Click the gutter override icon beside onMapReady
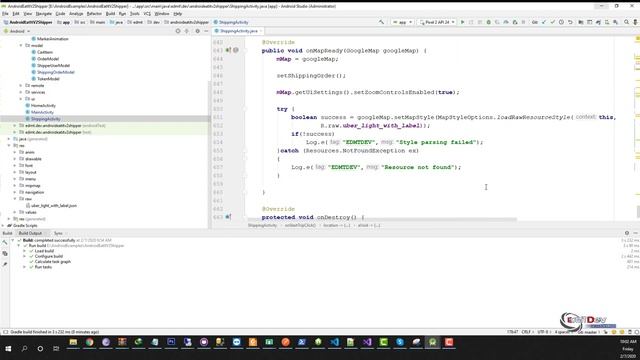The height and width of the screenshot is (360, 640). pos(228,50)
